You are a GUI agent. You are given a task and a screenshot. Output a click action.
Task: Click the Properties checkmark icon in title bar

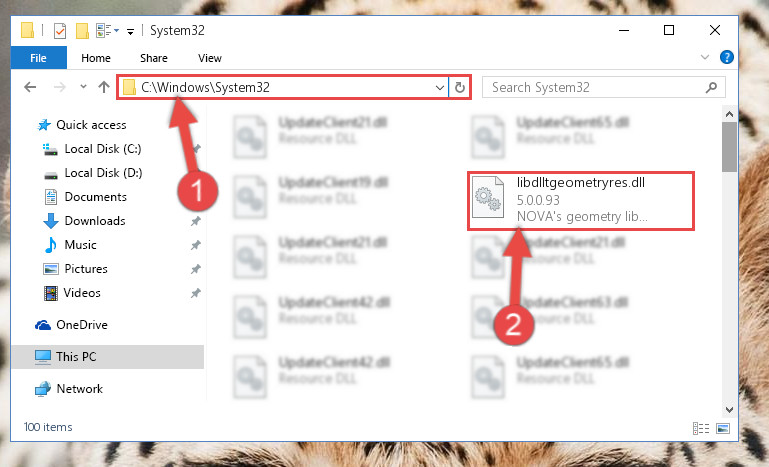(60, 30)
